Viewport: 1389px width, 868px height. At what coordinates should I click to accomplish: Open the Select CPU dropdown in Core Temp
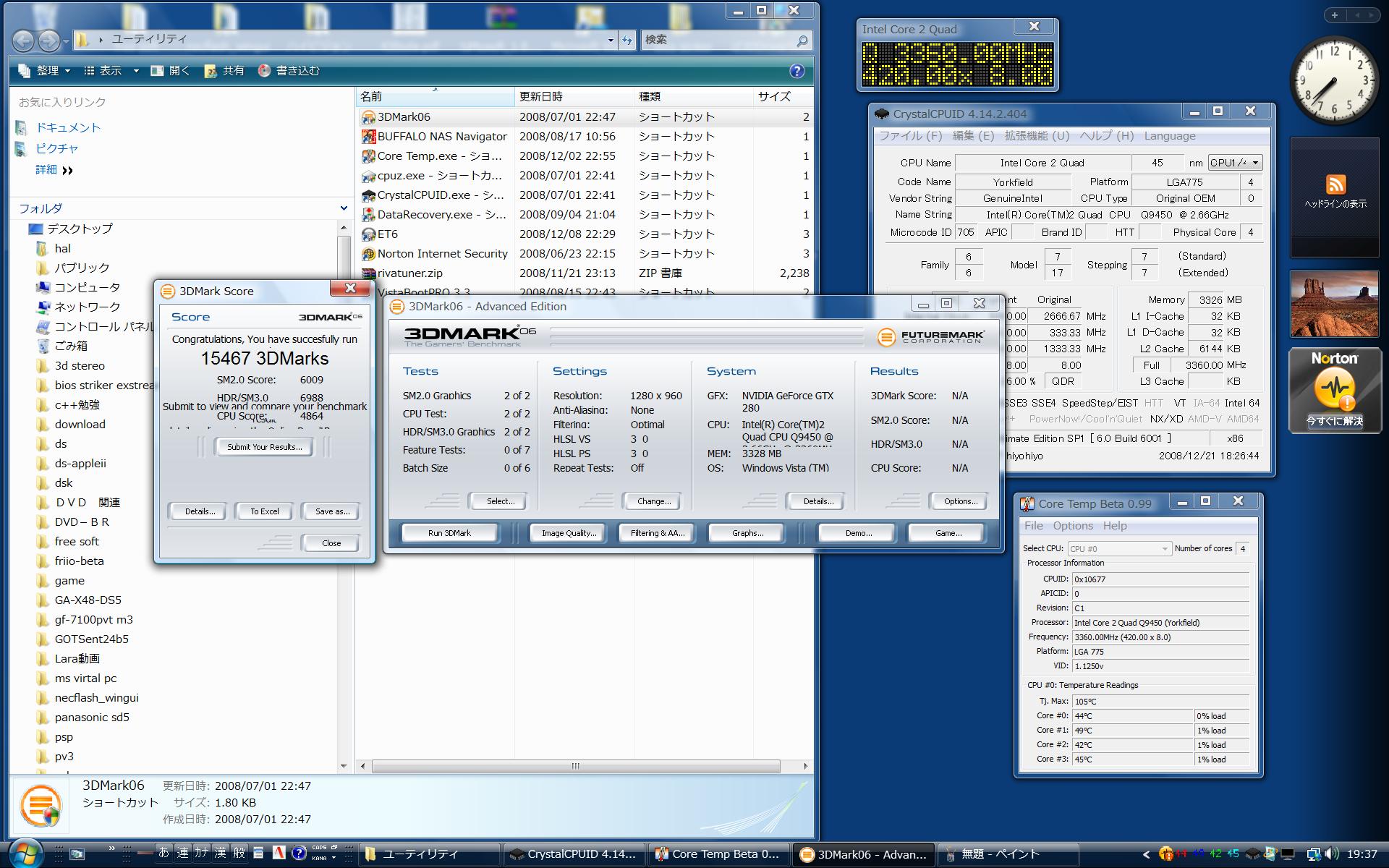click(x=1118, y=549)
